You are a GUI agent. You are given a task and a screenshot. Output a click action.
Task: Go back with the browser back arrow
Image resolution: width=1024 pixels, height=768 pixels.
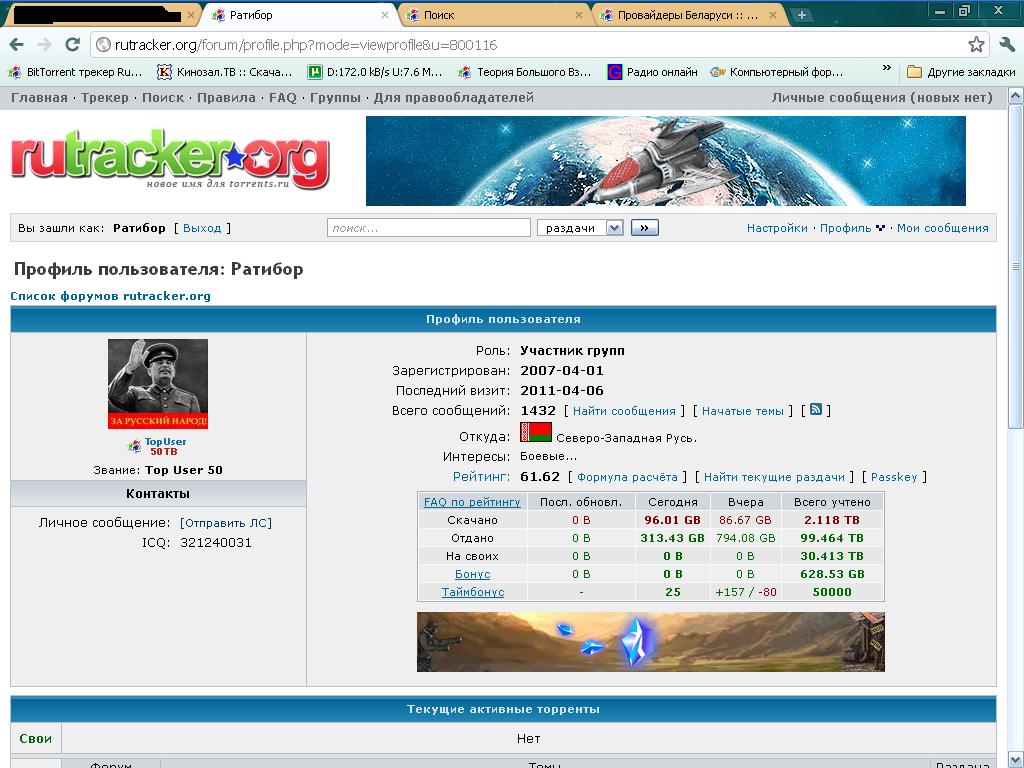(x=17, y=44)
